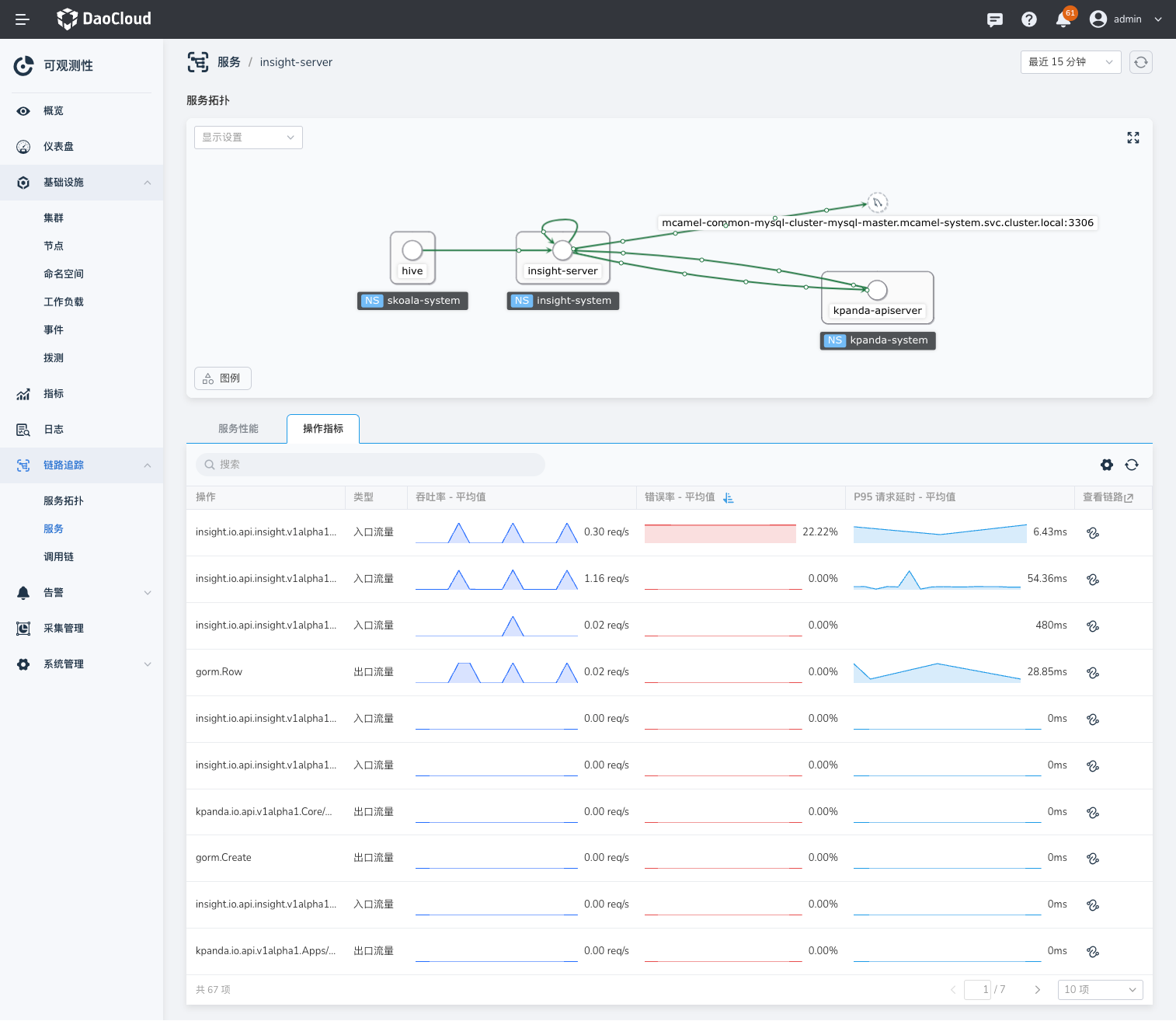
Task: Open table column settings gear icon
Action: (1107, 465)
